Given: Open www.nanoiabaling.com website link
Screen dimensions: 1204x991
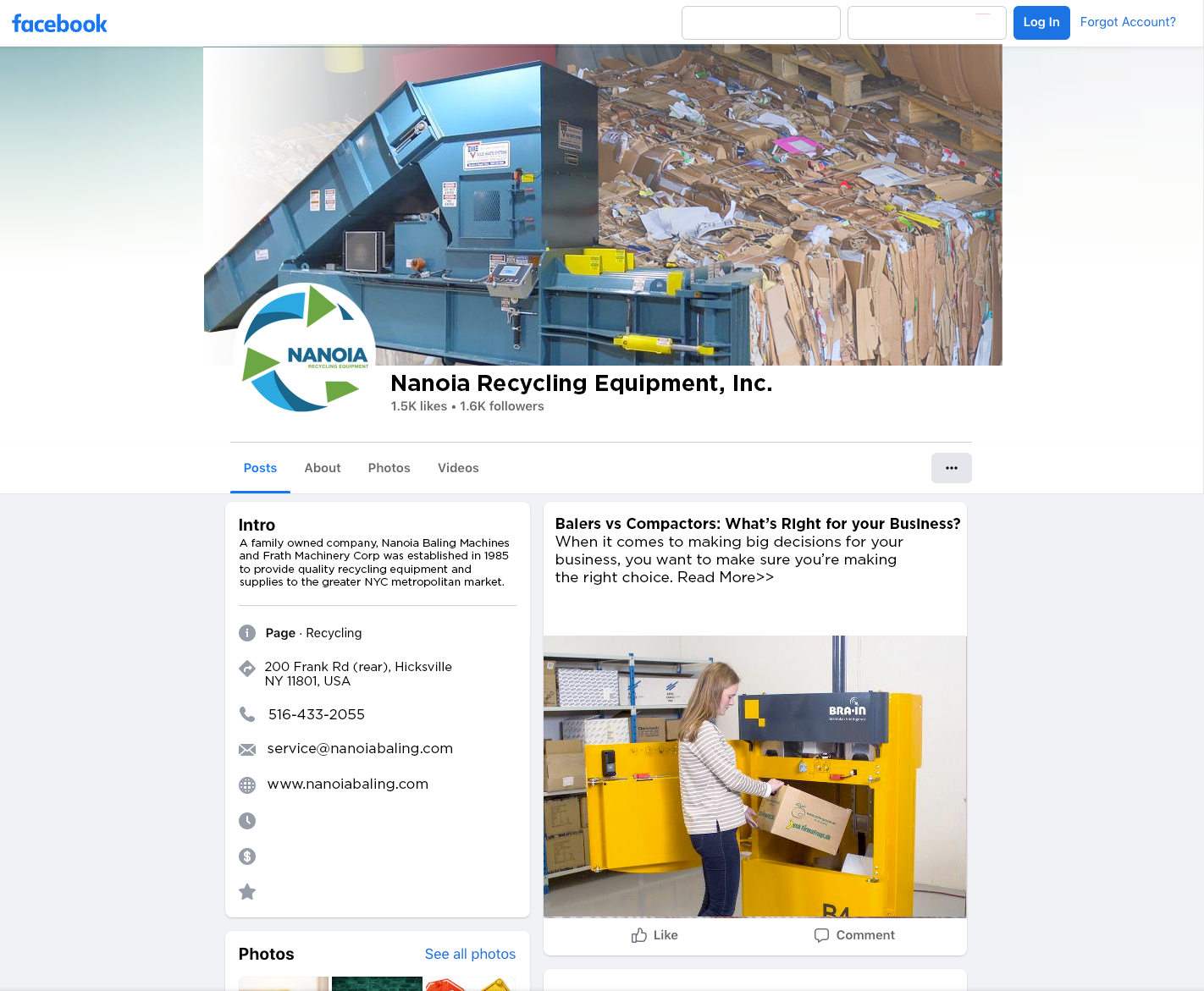Looking at the screenshot, I should pyautogui.click(x=348, y=784).
